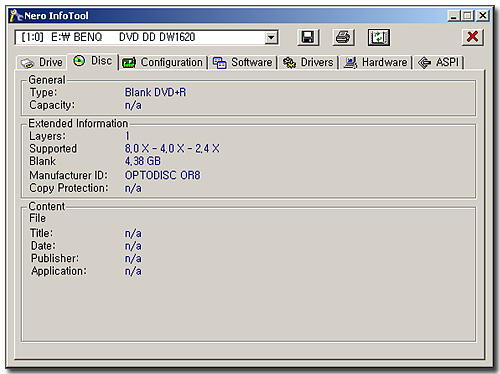Click the red X exit icon
Screen dimensions: 500x374
point(472,37)
